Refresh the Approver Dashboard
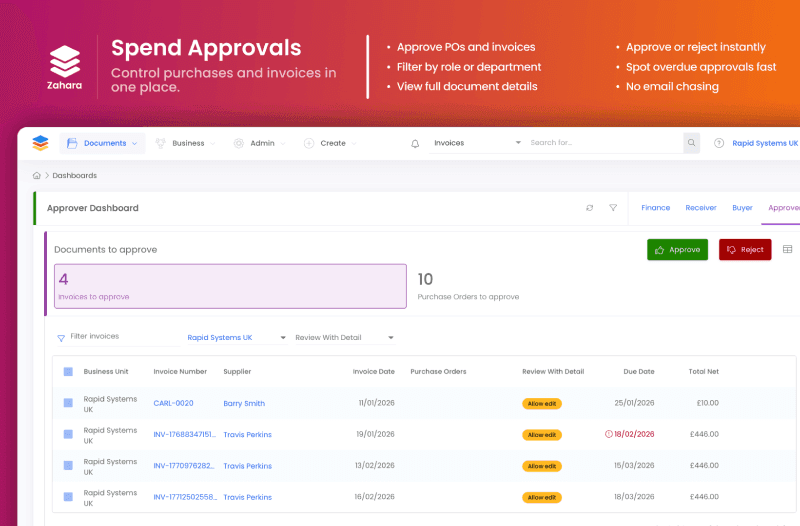 click(x=589, y=208)
